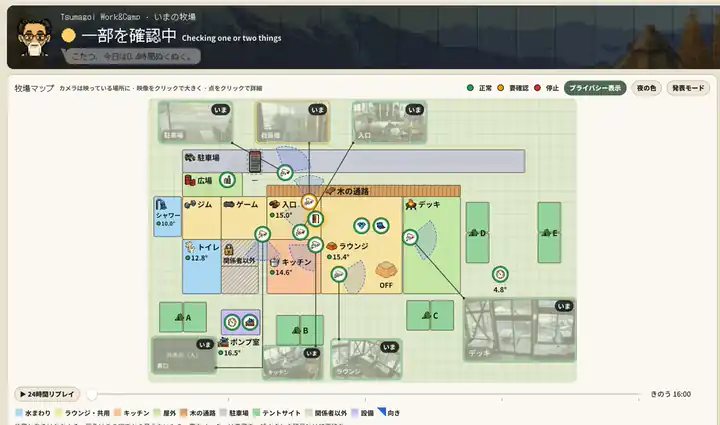Click the green 正常 legend dot
Screen dimensions: 720x425
pos(470,88)
